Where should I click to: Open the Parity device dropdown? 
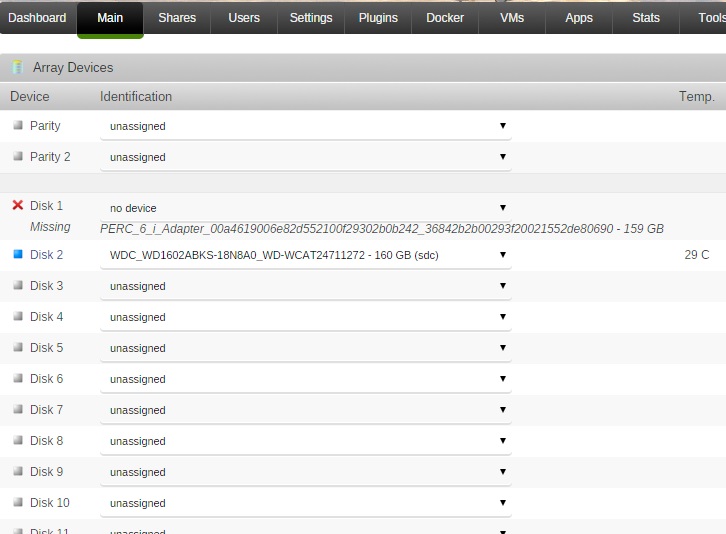point(306,126)
